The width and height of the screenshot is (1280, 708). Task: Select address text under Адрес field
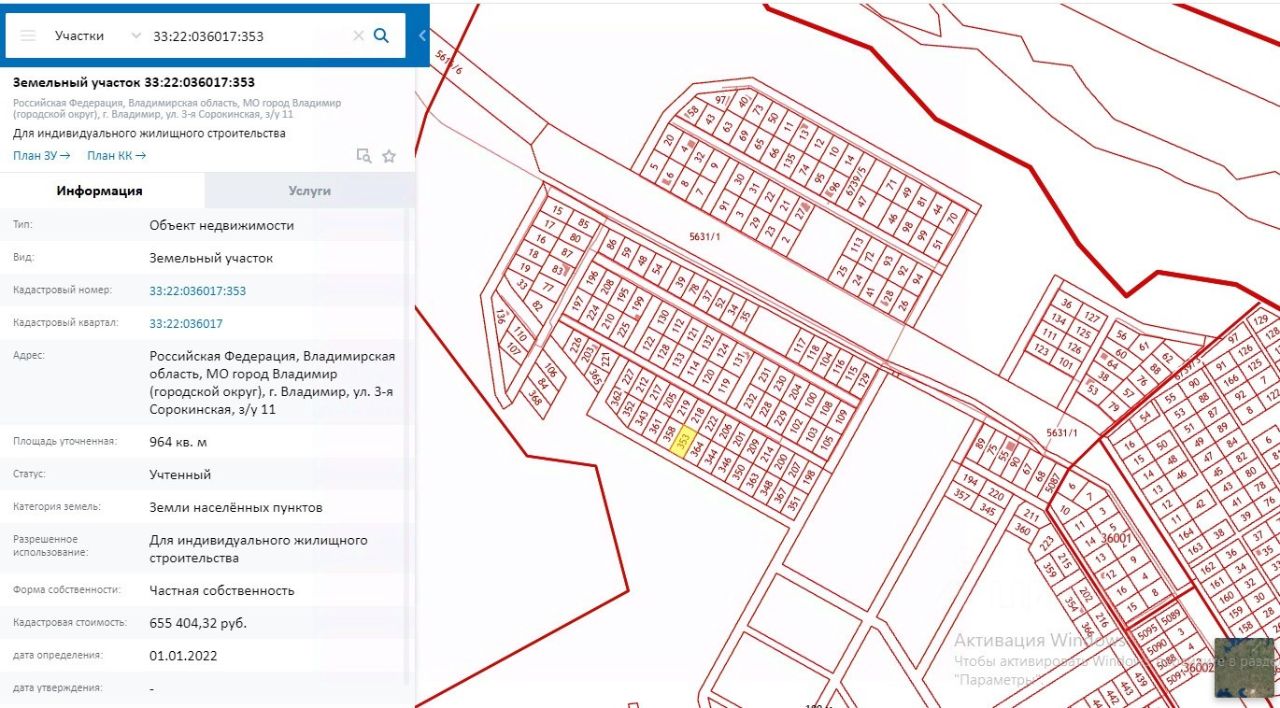pos(272,382)
